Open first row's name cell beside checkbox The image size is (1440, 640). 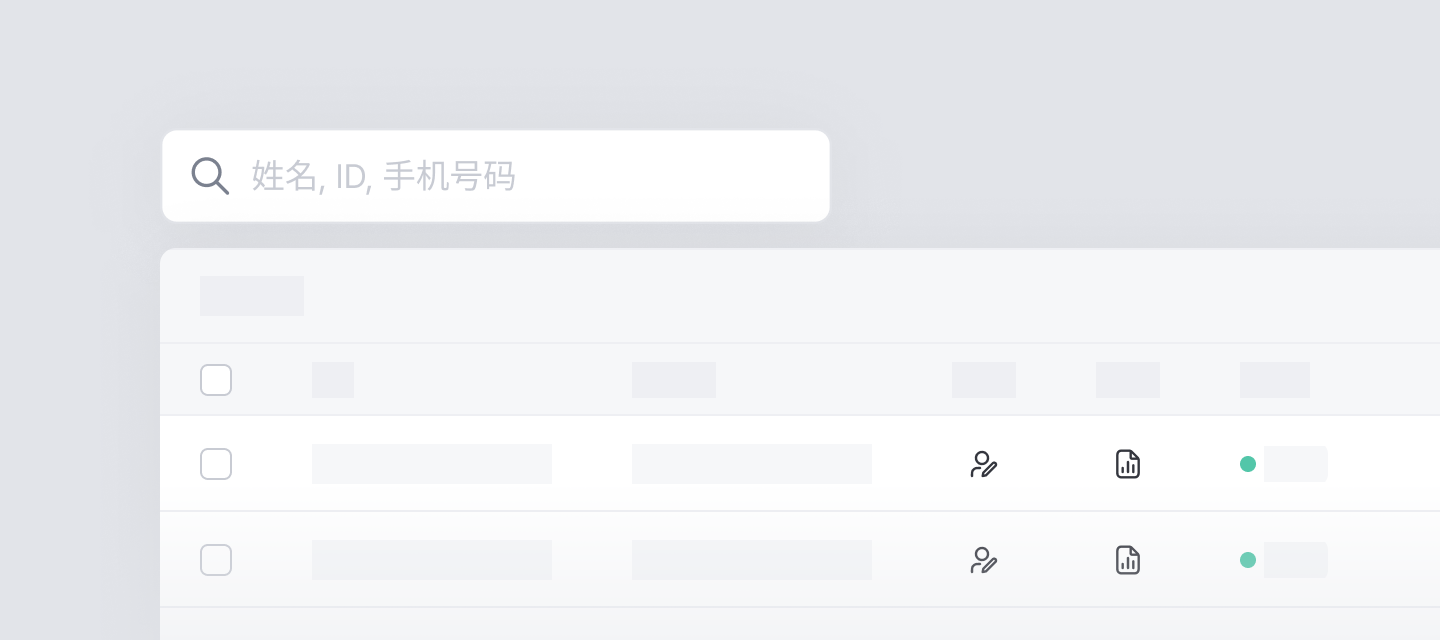(x=432, y=464)
